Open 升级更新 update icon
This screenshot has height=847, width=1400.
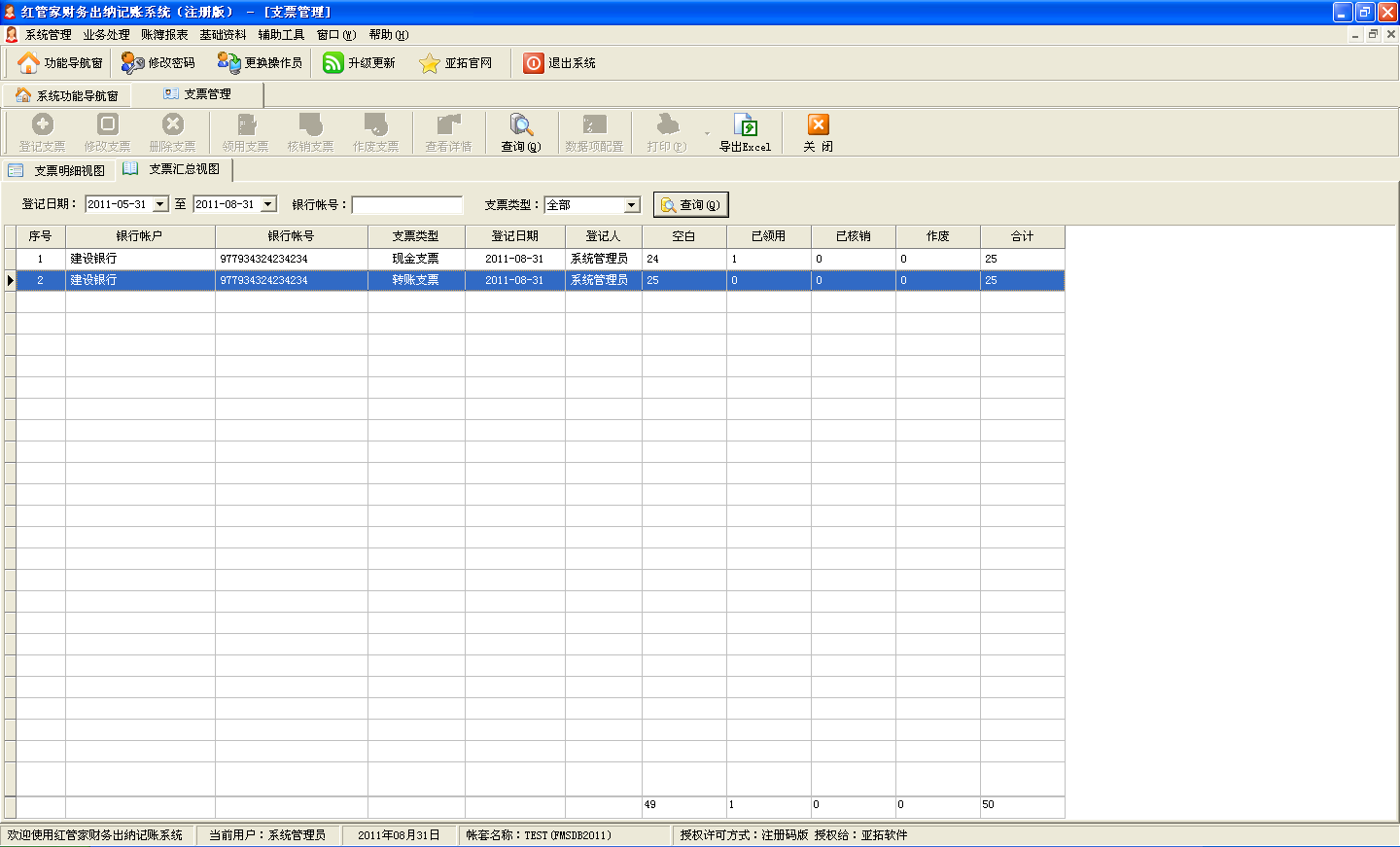pyautogui.click(x=333, y=63)
